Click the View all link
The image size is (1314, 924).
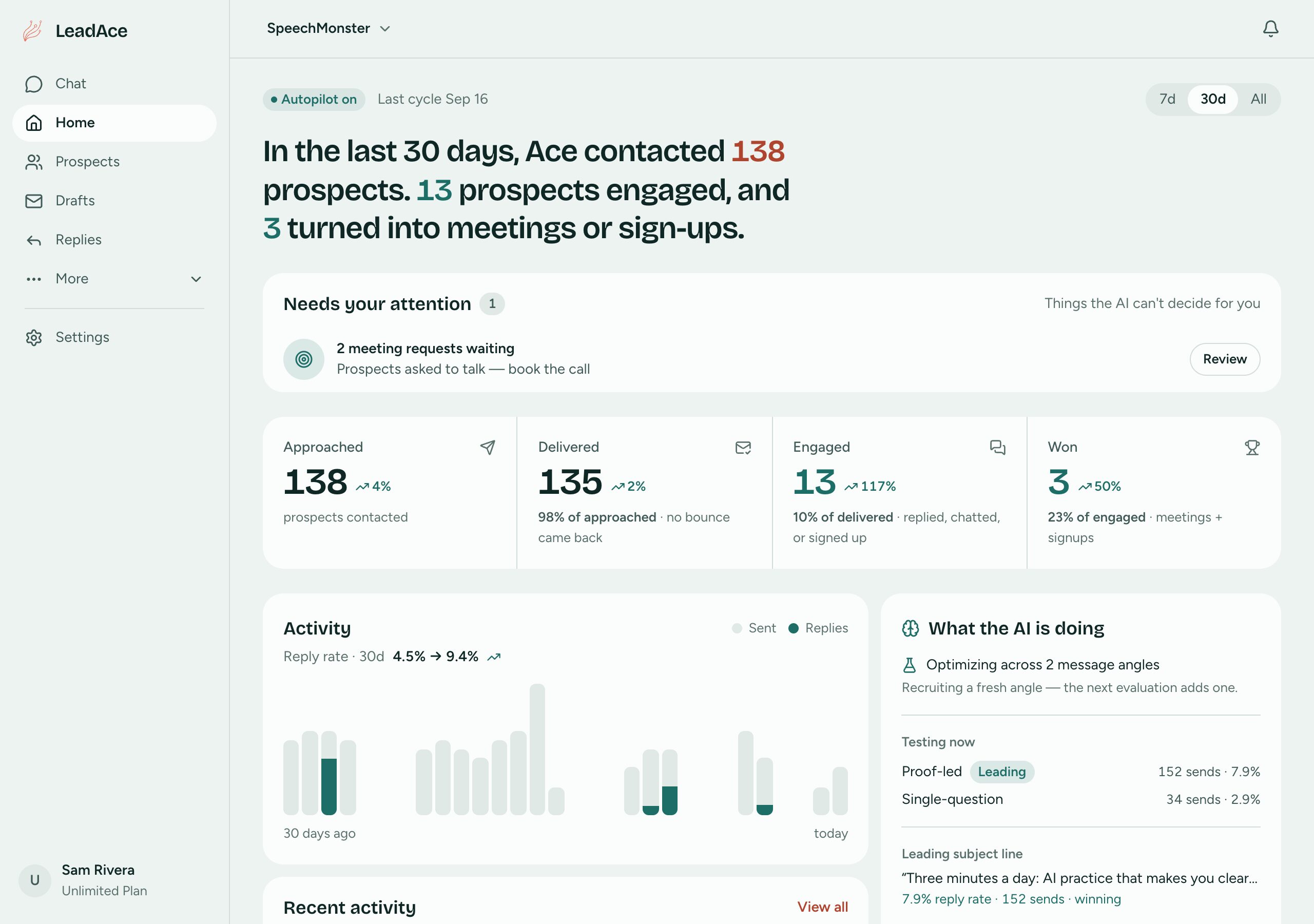click(x=822, y=908)
